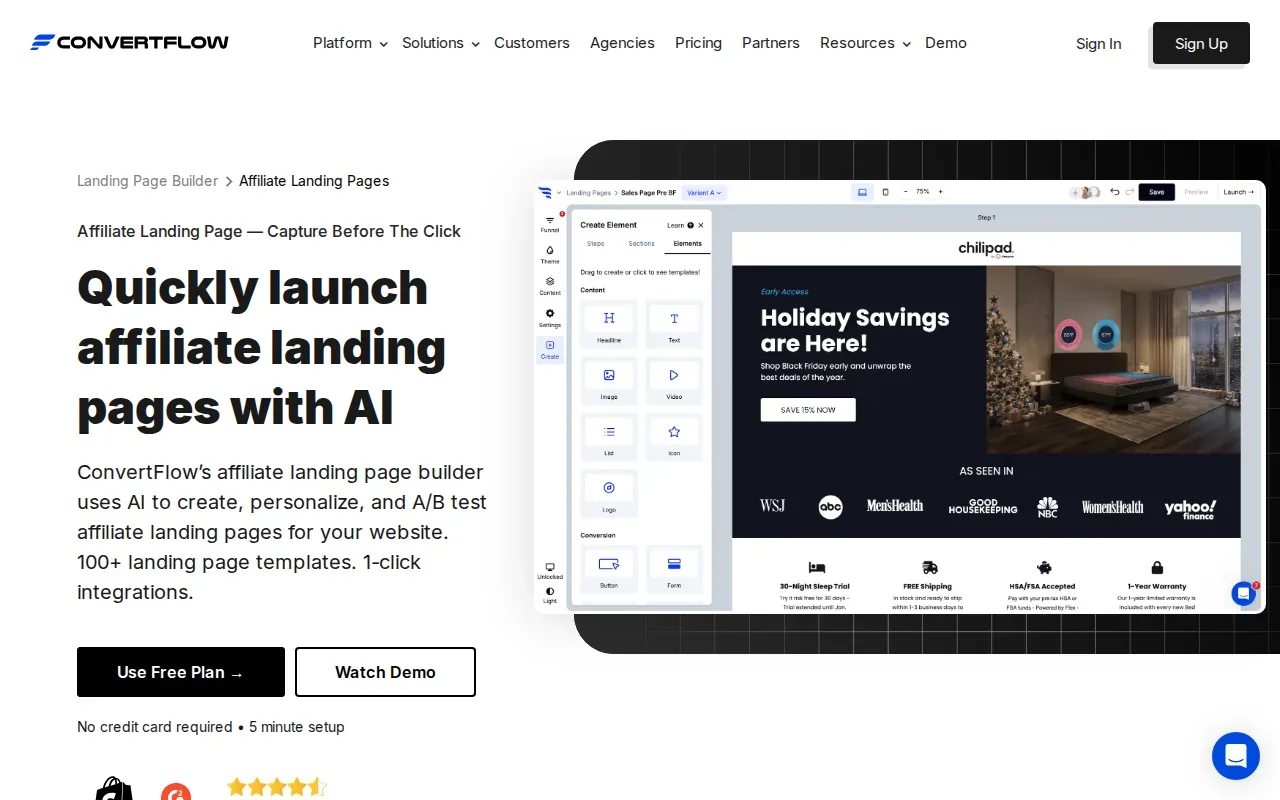Pick the Image element tile
Screen dimensions: 1280x800
tap(609, 380)
